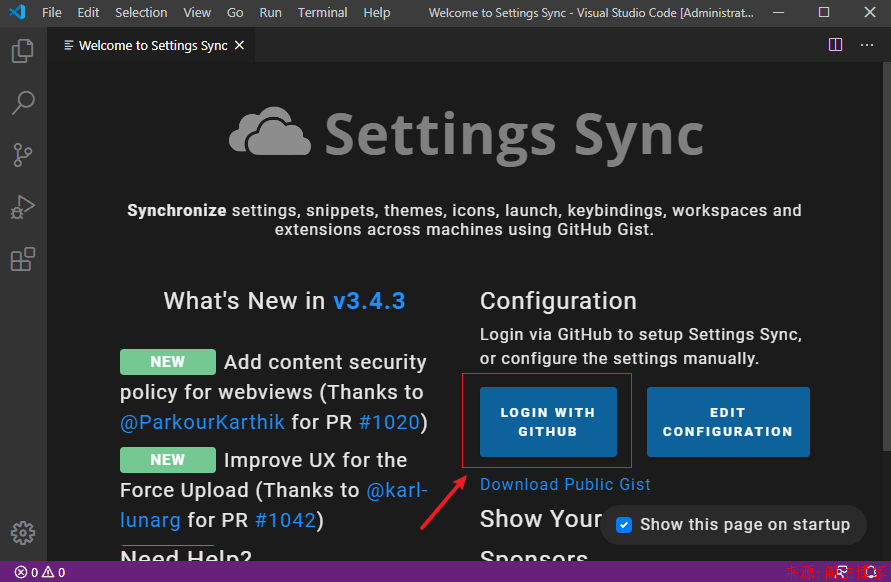Click the Login with GitHub button

click(x=548, y=422)
